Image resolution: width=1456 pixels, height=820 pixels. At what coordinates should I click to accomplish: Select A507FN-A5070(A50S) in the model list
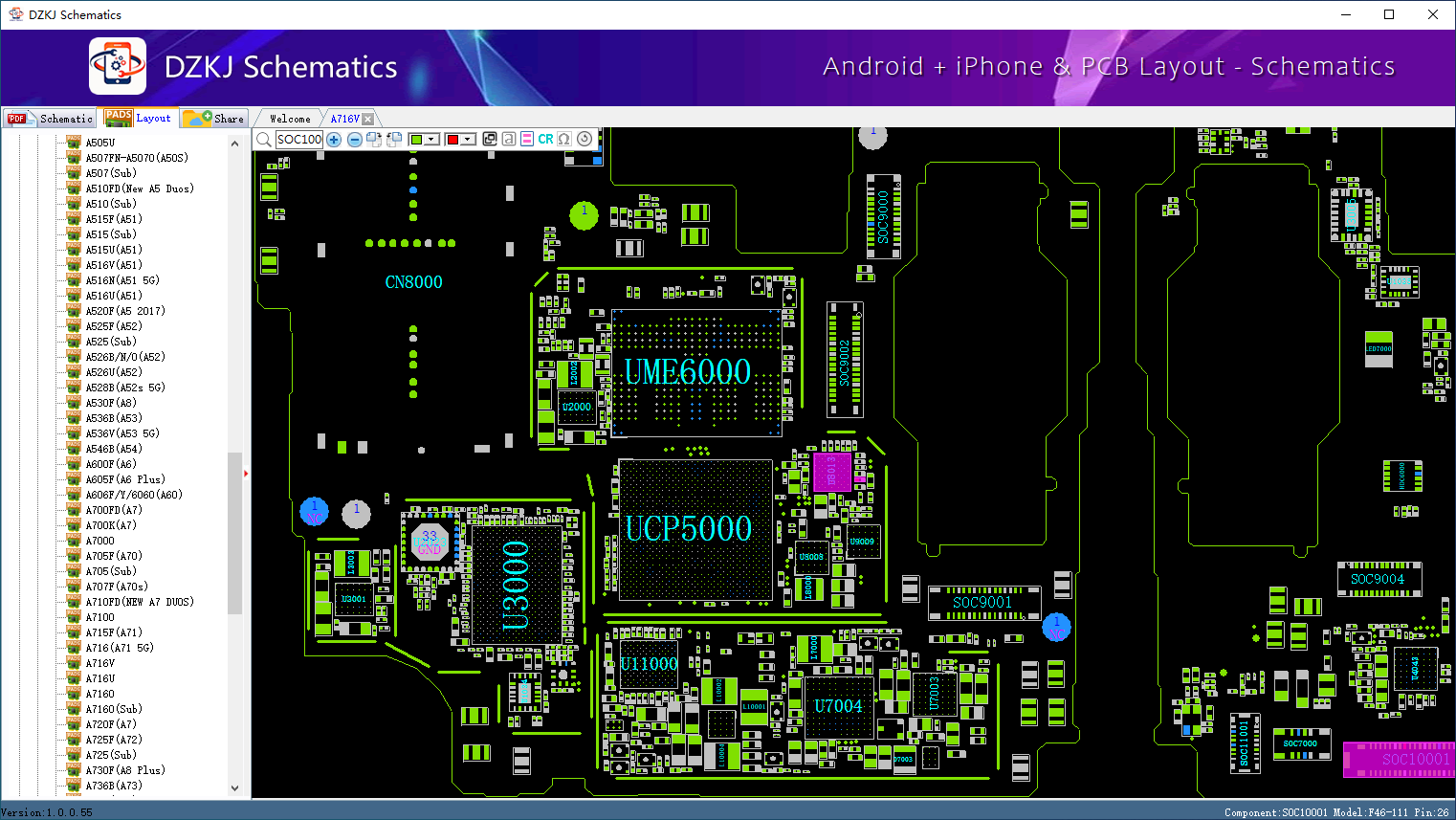click(x=137, y=158)
